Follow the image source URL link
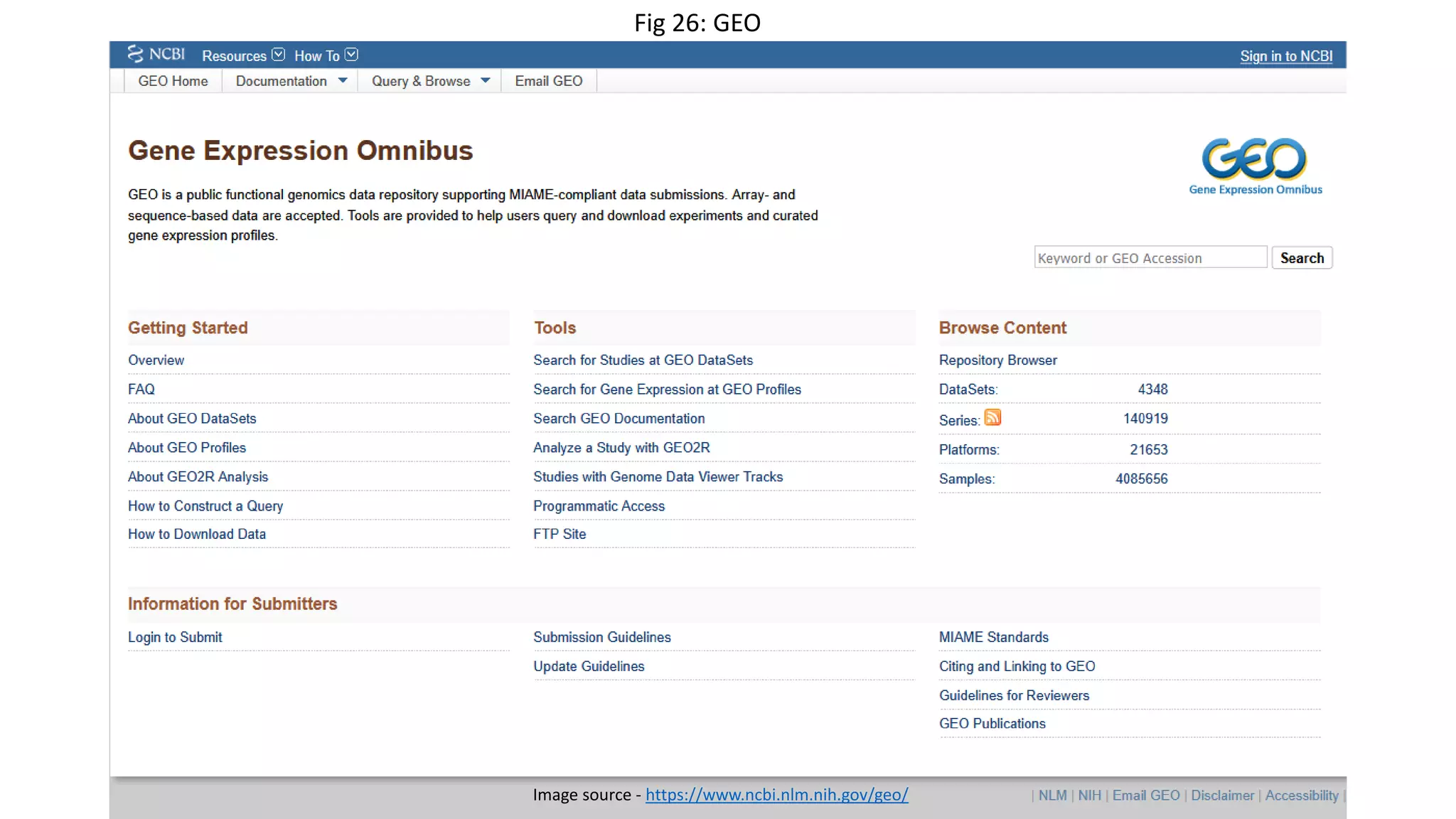The height and width of the screenshot is (819, 1456). pyautogui.click(x=777, y=795)
